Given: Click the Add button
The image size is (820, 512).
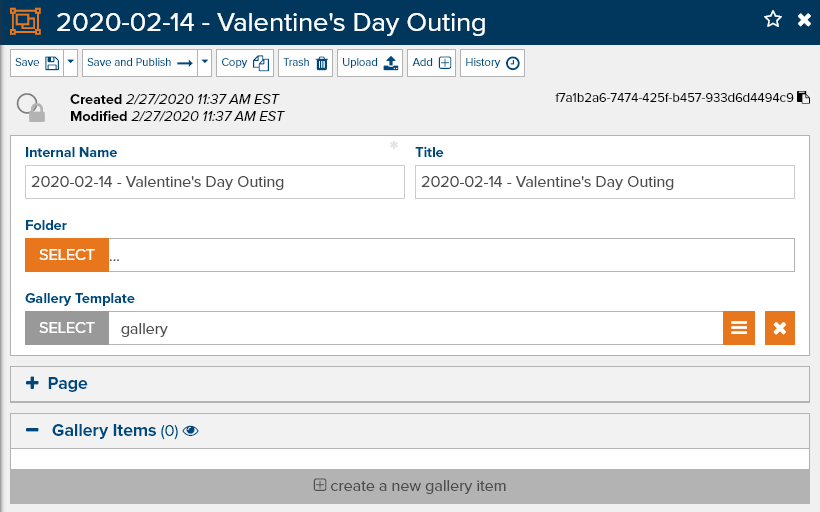Looking at the screenshot, I should coord(431,63).
